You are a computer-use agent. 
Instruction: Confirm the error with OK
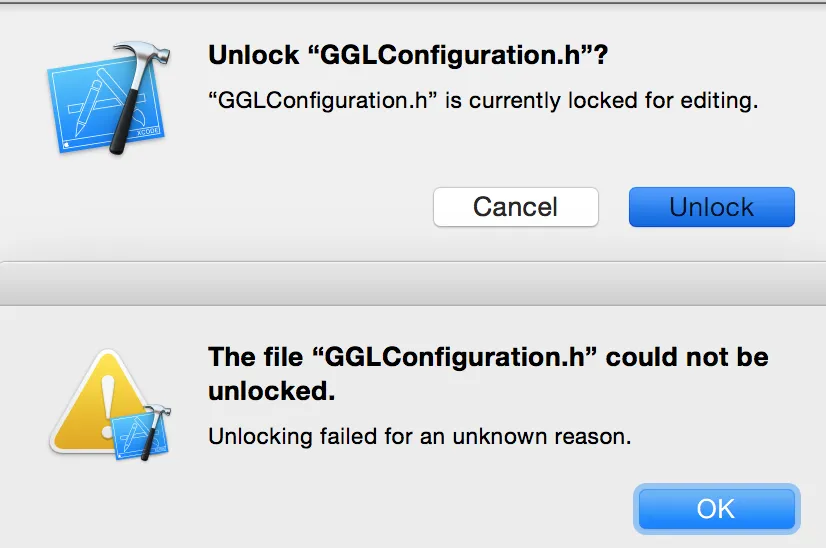716,509
